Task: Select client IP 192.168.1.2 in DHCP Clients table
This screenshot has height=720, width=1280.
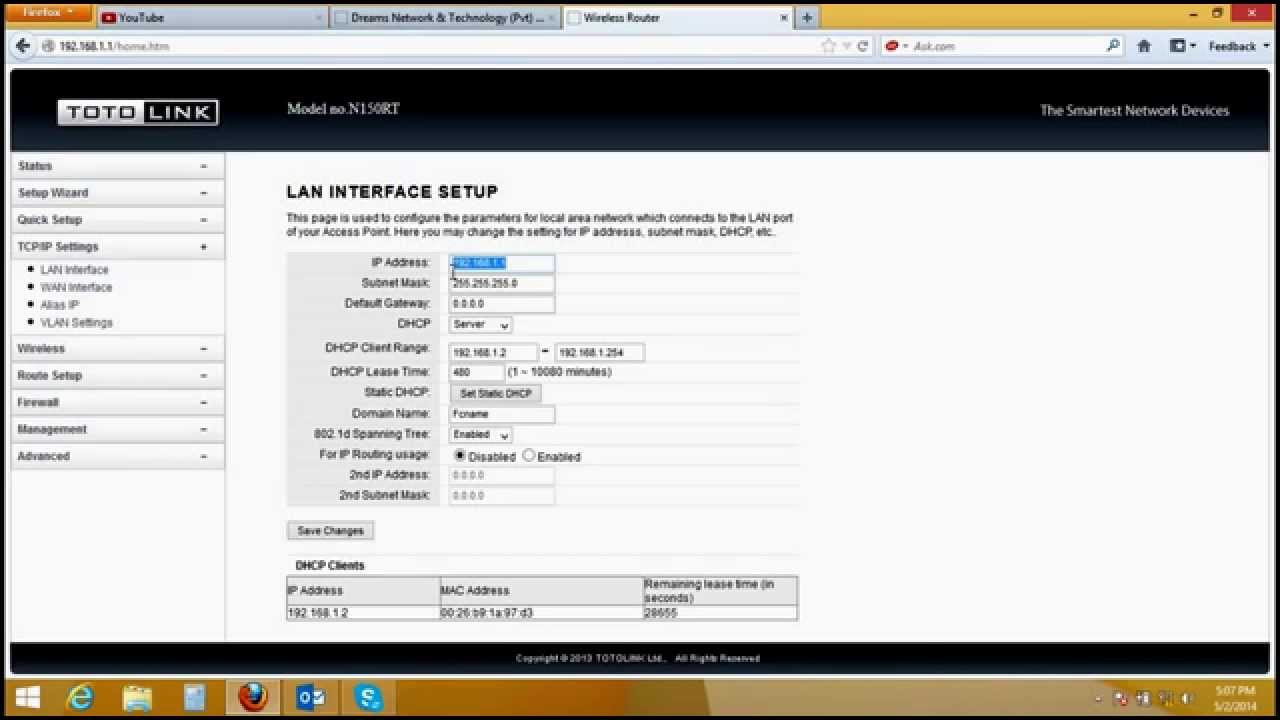Action: coord(318,613)
